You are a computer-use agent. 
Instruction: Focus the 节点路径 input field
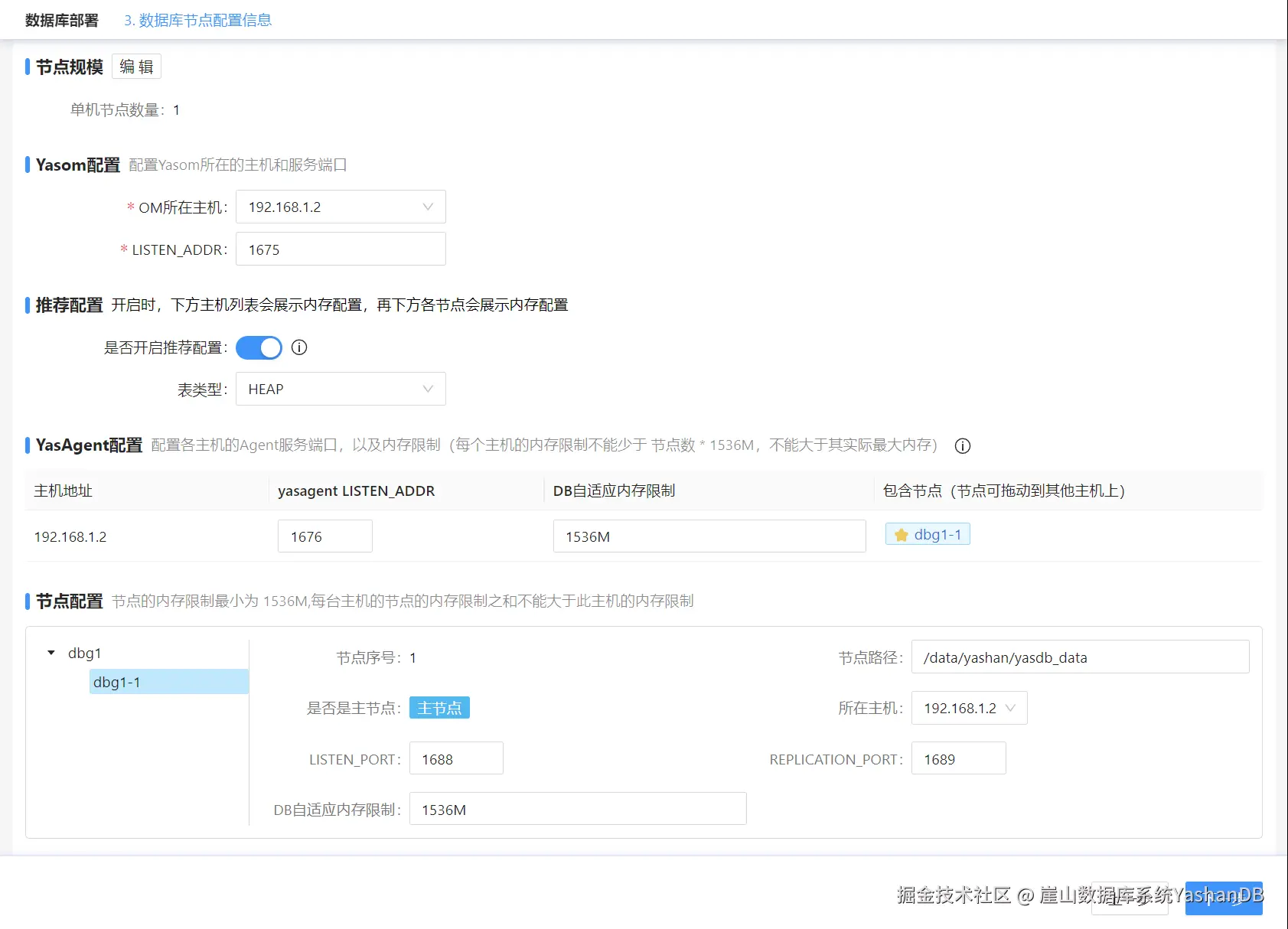(x=1080, y=657)
